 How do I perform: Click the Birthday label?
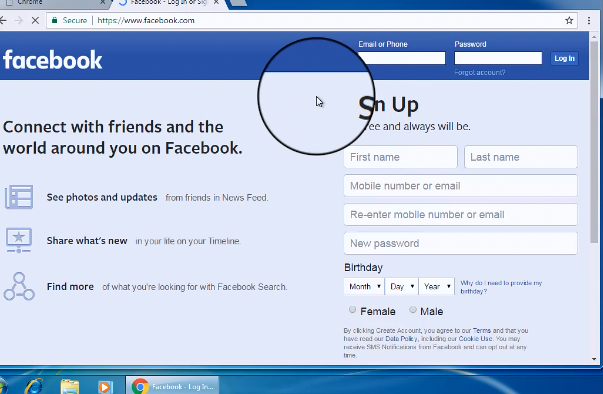363,268
